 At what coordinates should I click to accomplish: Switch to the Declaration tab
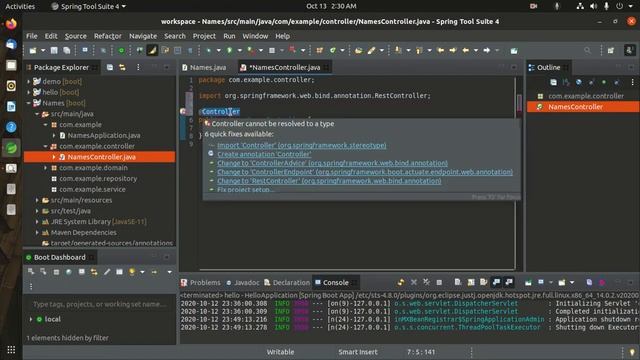click(287, 282)
